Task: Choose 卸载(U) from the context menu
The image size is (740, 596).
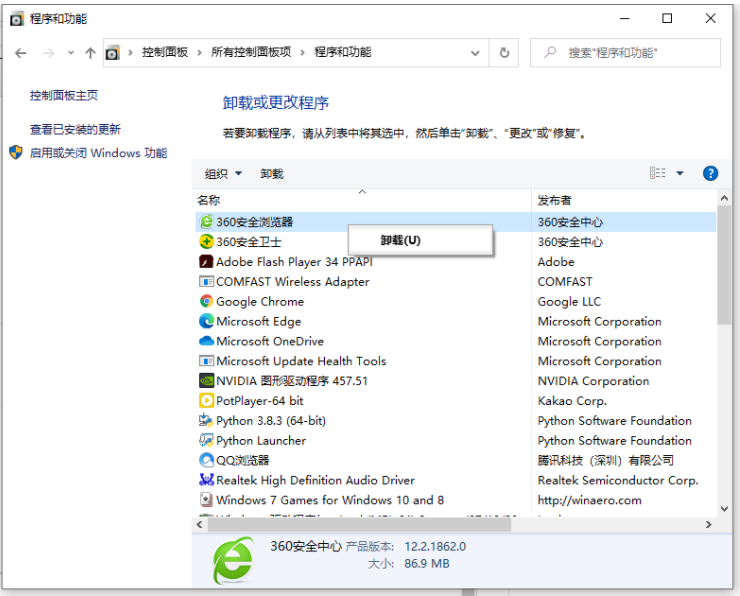Action: [x=400, y=240]
